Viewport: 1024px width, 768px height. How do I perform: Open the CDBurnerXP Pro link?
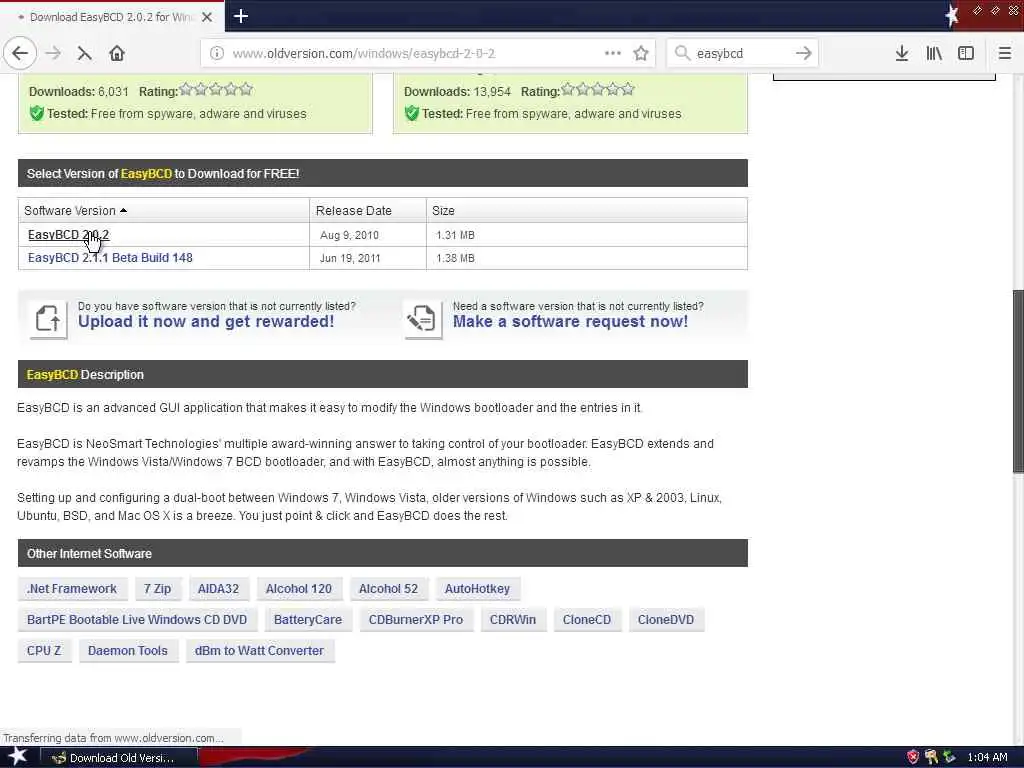pos(415,619)
